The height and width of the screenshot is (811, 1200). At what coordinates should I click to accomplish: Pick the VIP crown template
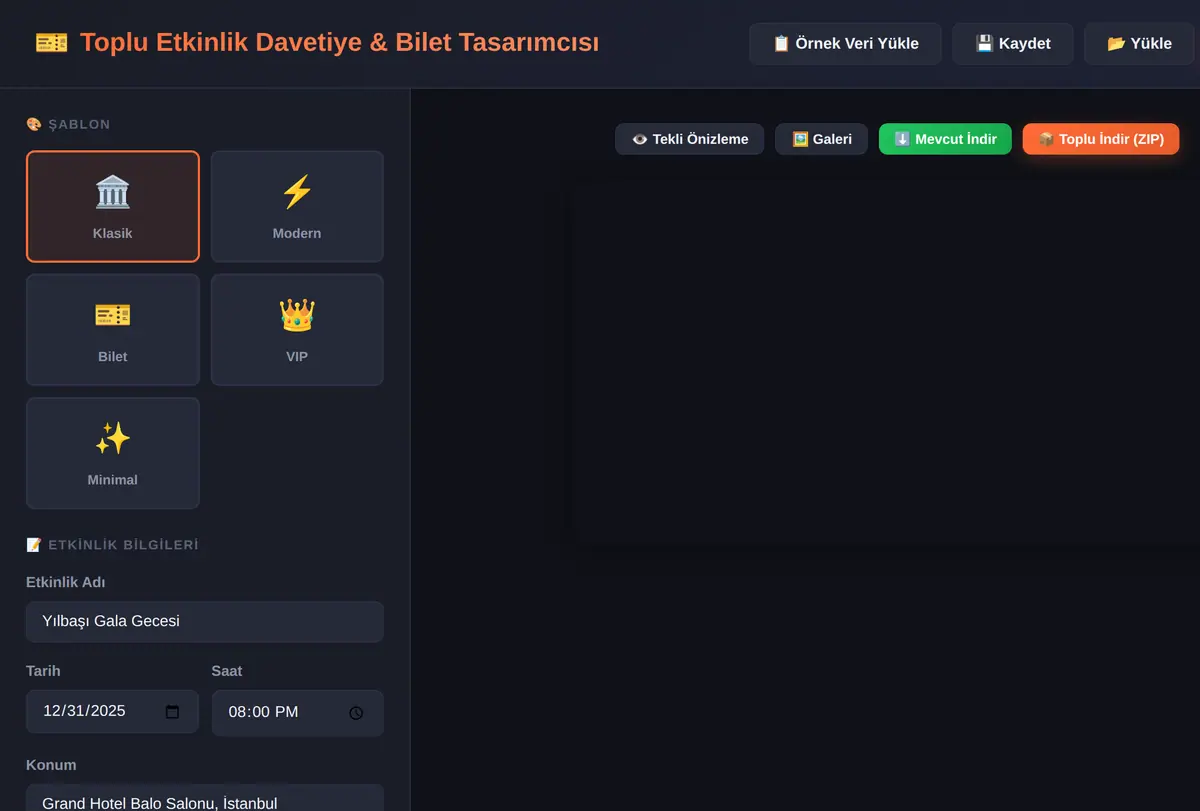tap(297, 329)
